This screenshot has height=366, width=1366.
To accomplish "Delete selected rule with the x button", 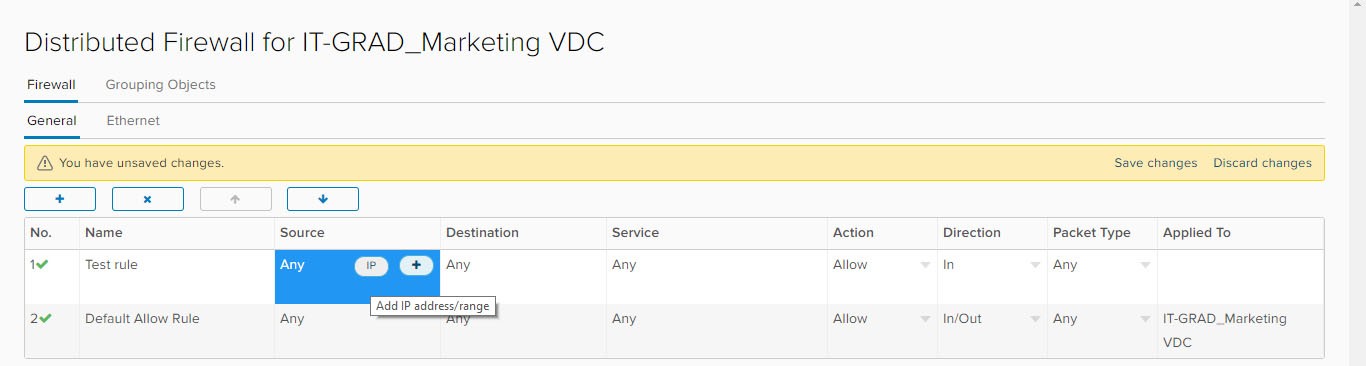I will (x=148, y=199).
